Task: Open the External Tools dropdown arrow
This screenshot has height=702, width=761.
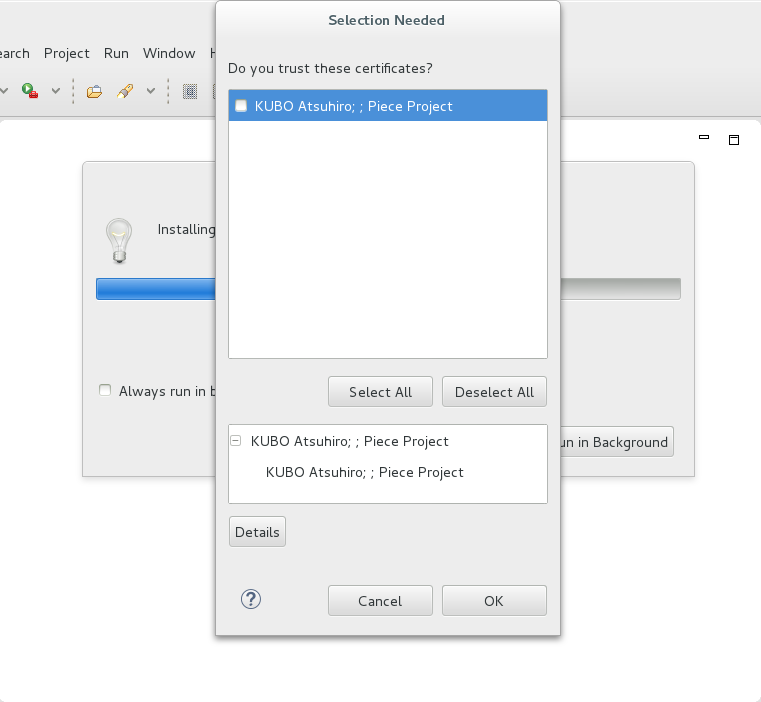Action: point(55,91)
